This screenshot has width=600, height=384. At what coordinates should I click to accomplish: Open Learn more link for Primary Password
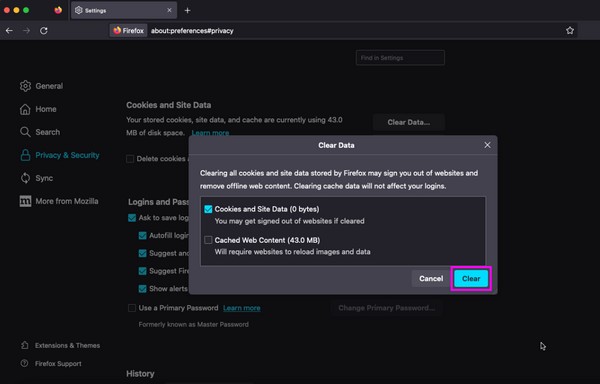(x=241, y=308)
